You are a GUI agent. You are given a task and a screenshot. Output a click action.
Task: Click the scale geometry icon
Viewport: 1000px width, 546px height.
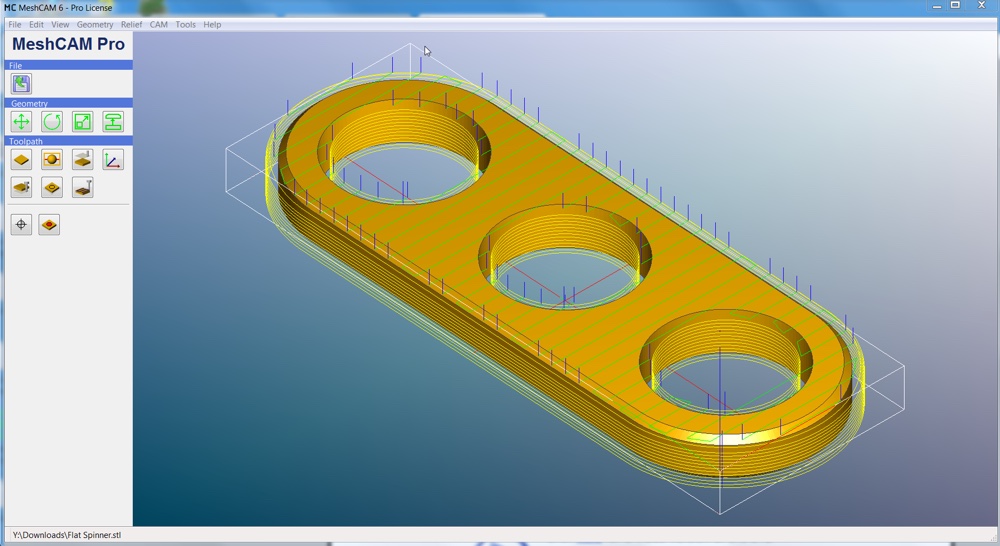(83, 122)
